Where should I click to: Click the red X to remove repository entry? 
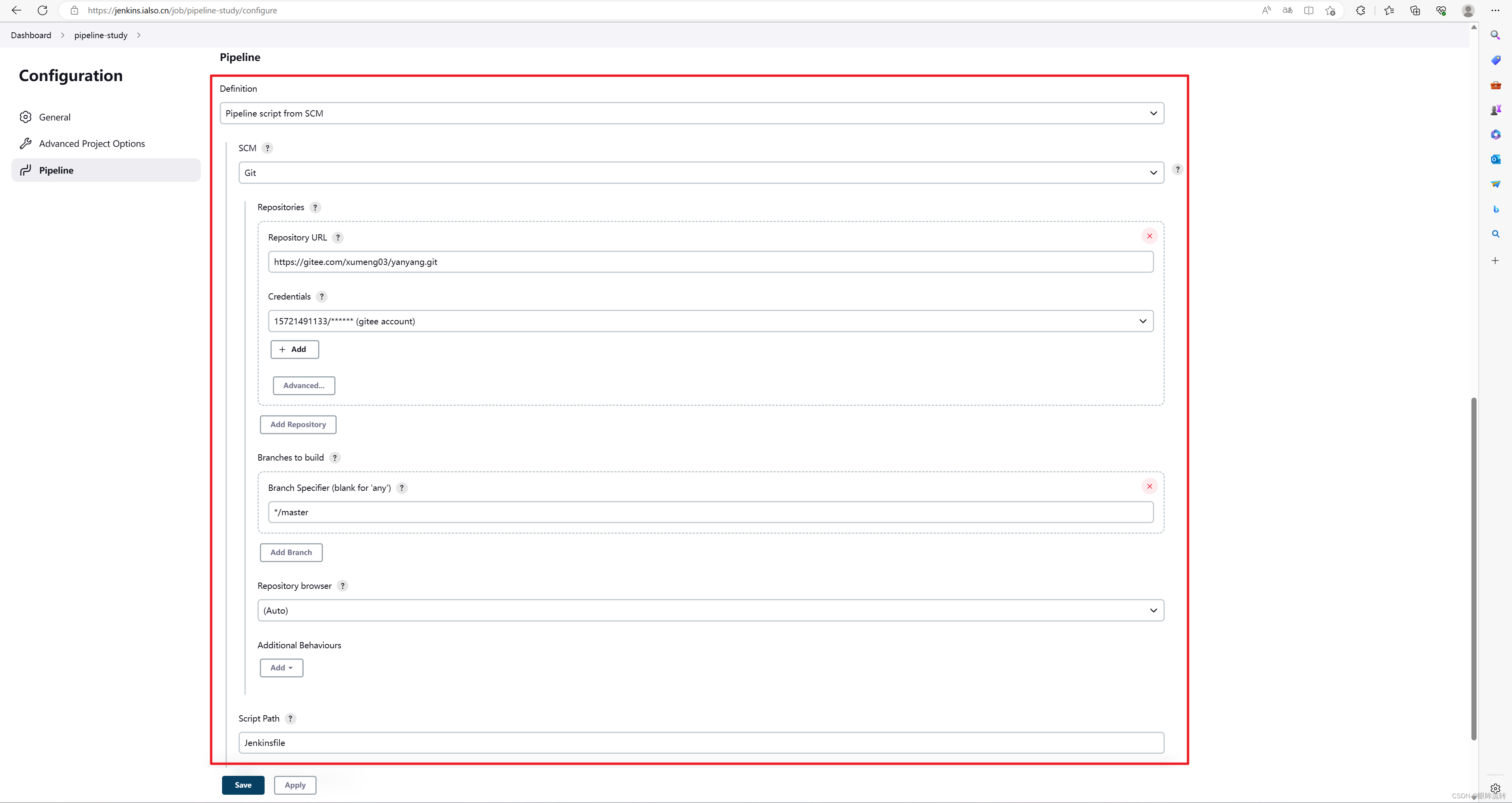pyautogui.click(x=1149, y=236)
